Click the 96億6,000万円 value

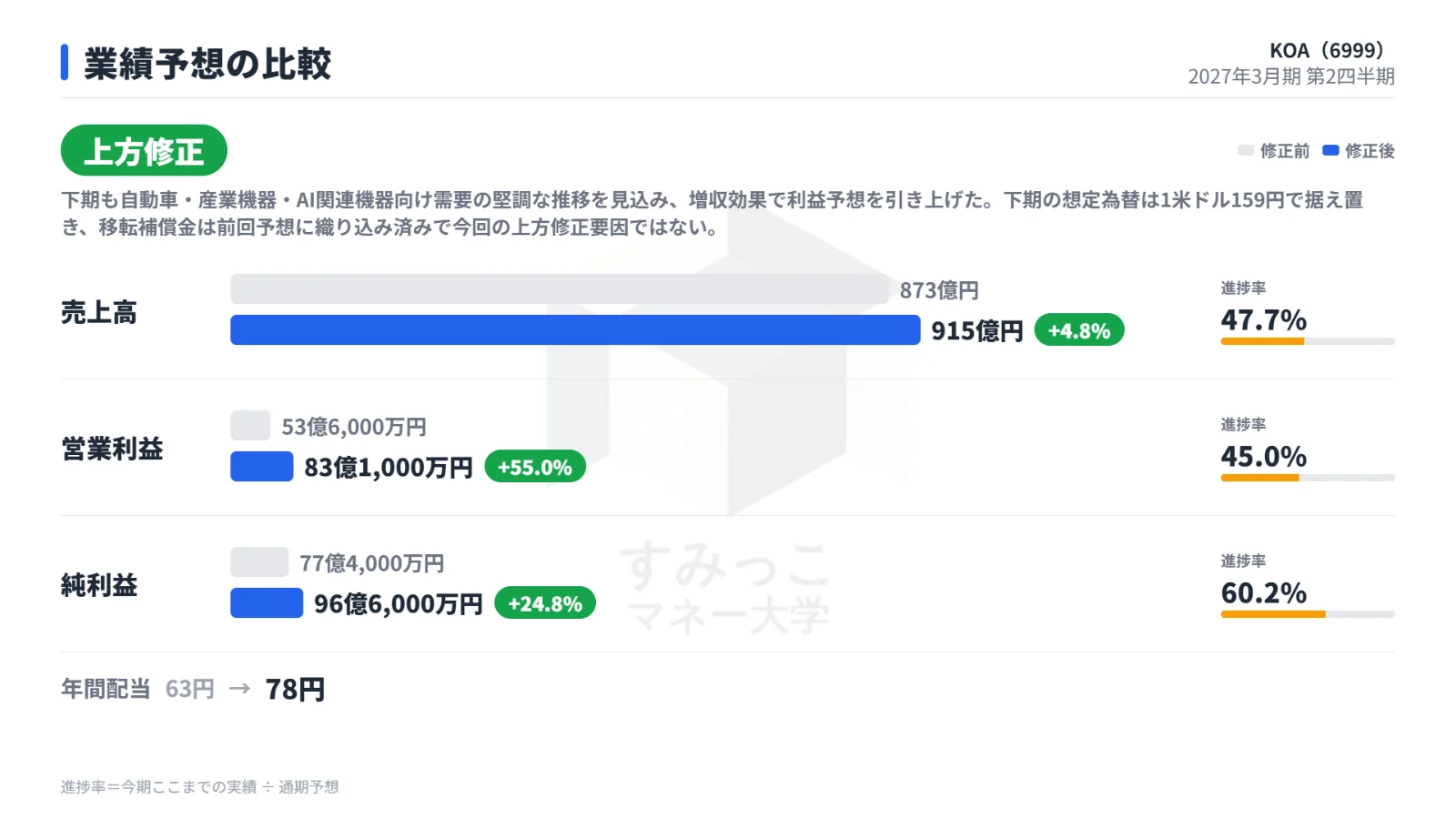(x=399, y=603)
